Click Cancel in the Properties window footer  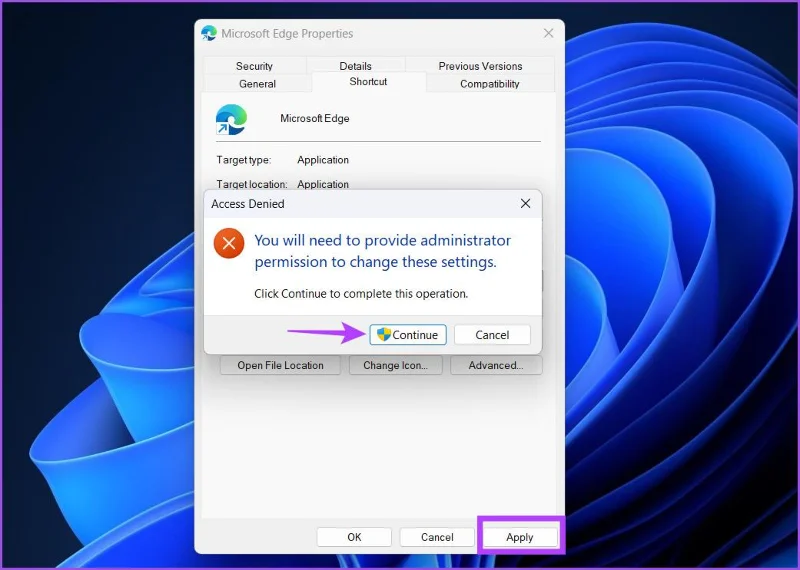click(x=437, y=537)
